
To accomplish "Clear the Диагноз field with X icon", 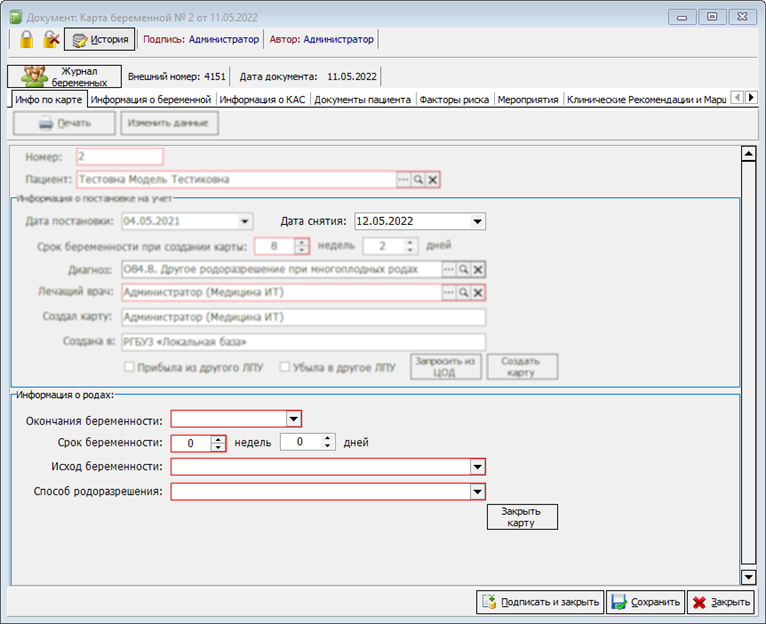I will (x=478, y=269).
